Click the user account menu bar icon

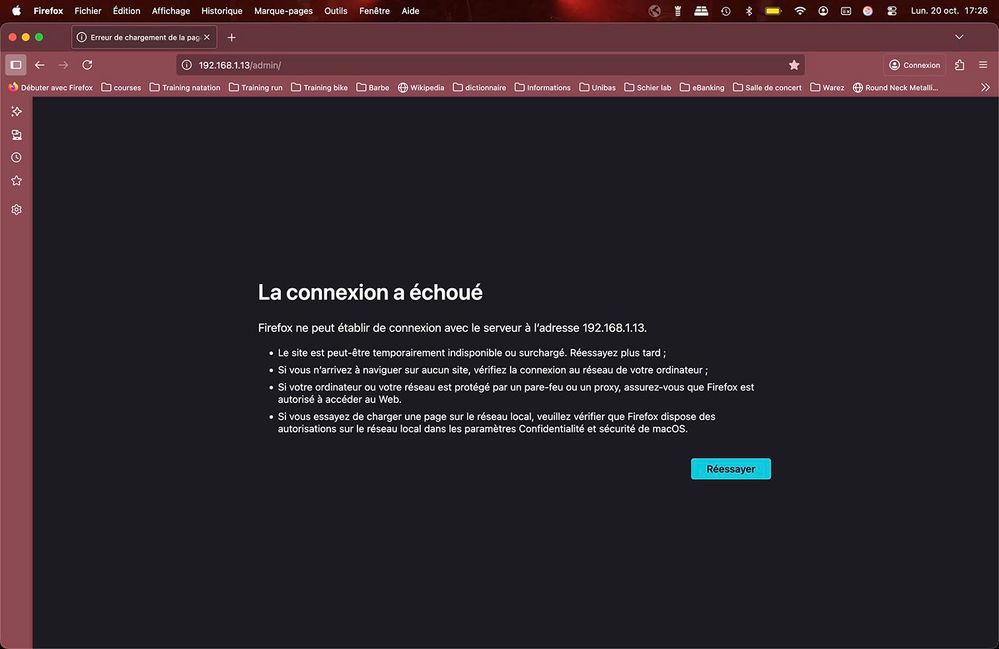point(823,11)
